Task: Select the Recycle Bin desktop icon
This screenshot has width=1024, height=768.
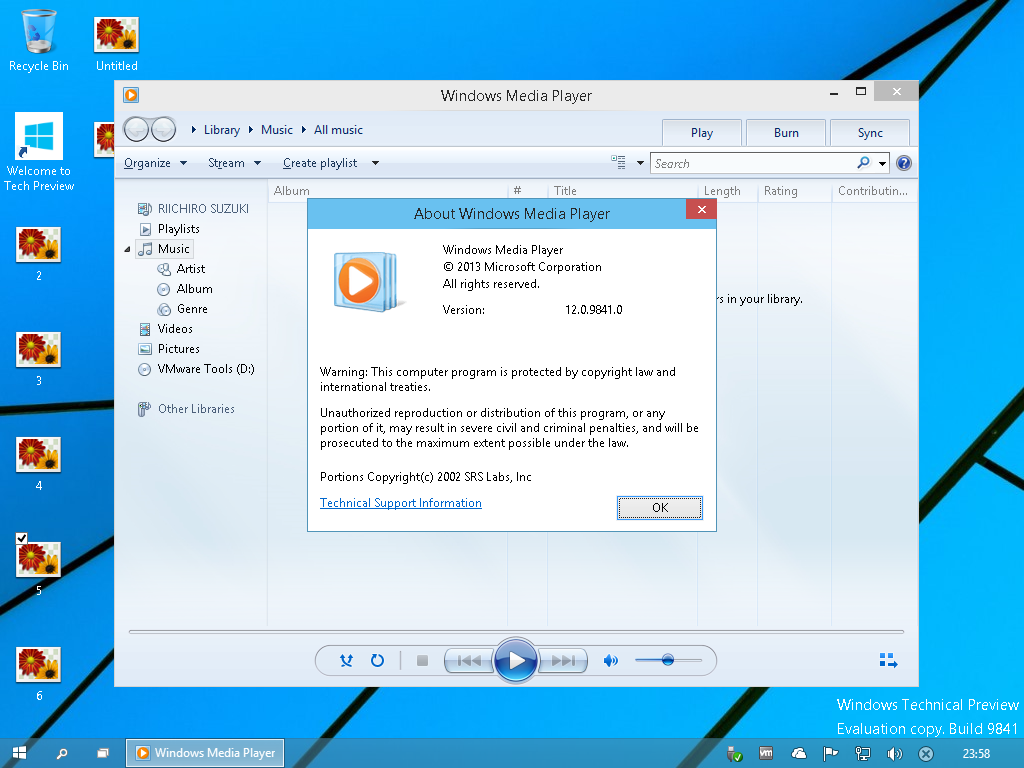Action: point(39,40)
